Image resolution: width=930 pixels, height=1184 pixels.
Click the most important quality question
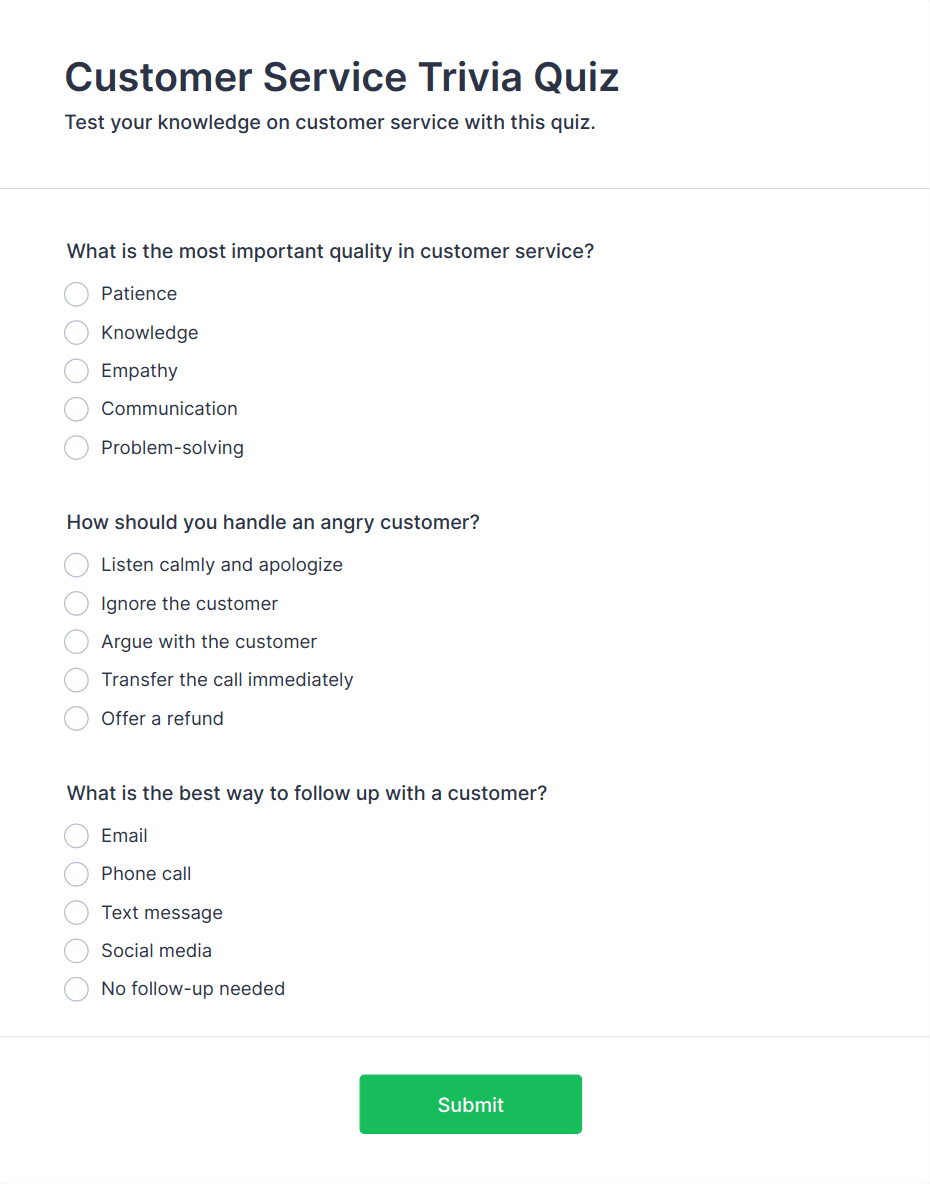(330, 251)
